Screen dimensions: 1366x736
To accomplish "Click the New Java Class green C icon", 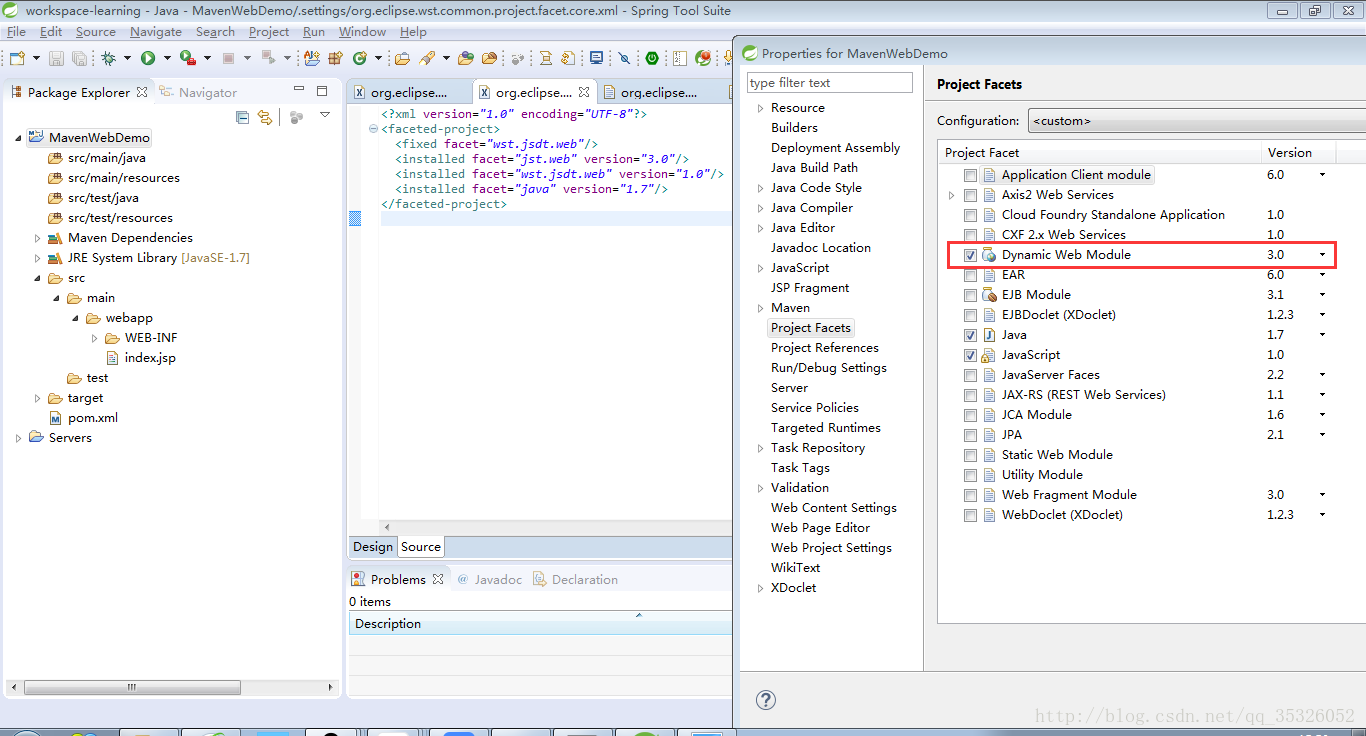I will pos(359,58).
